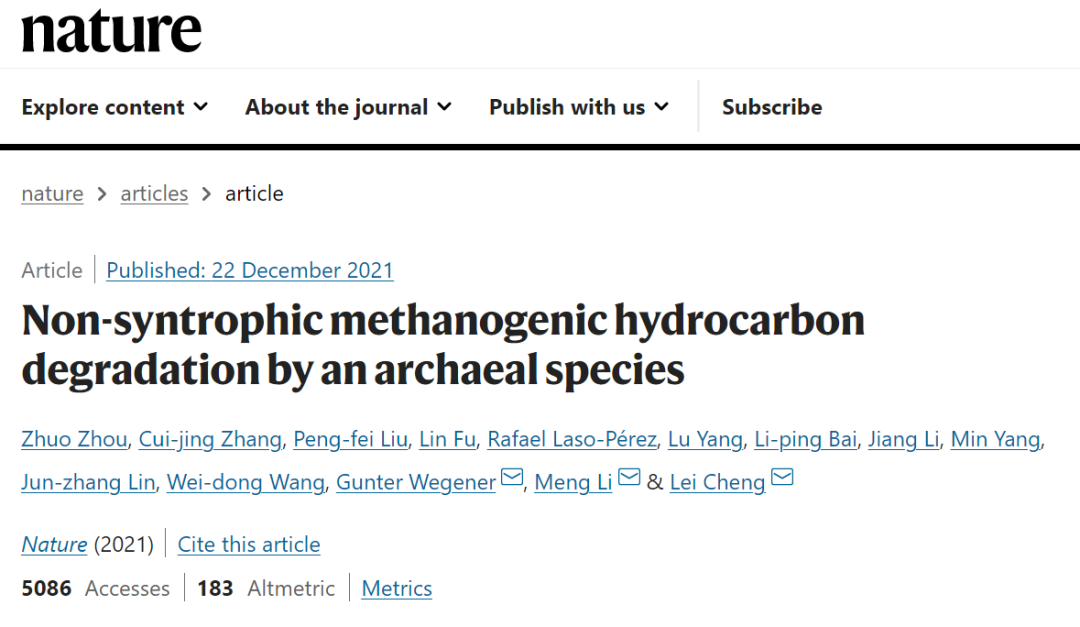The width and height of the screenshot is (1080, 627).
Task: Open author Lei Cheng's details
Action: click(x=717, y=482)
